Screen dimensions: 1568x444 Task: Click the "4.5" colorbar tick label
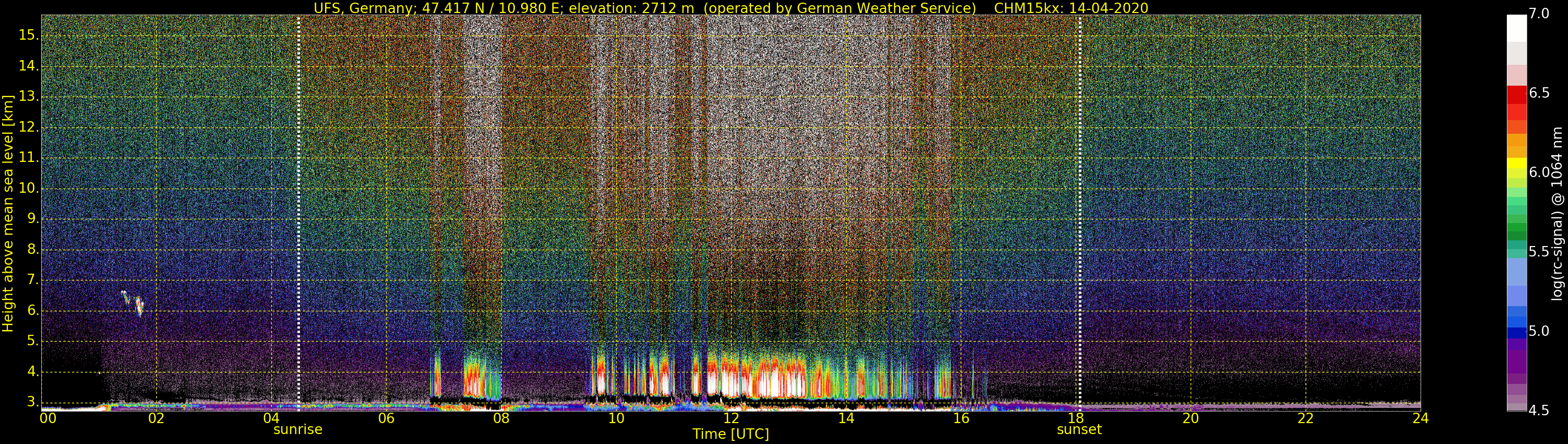pos(1539,411)
